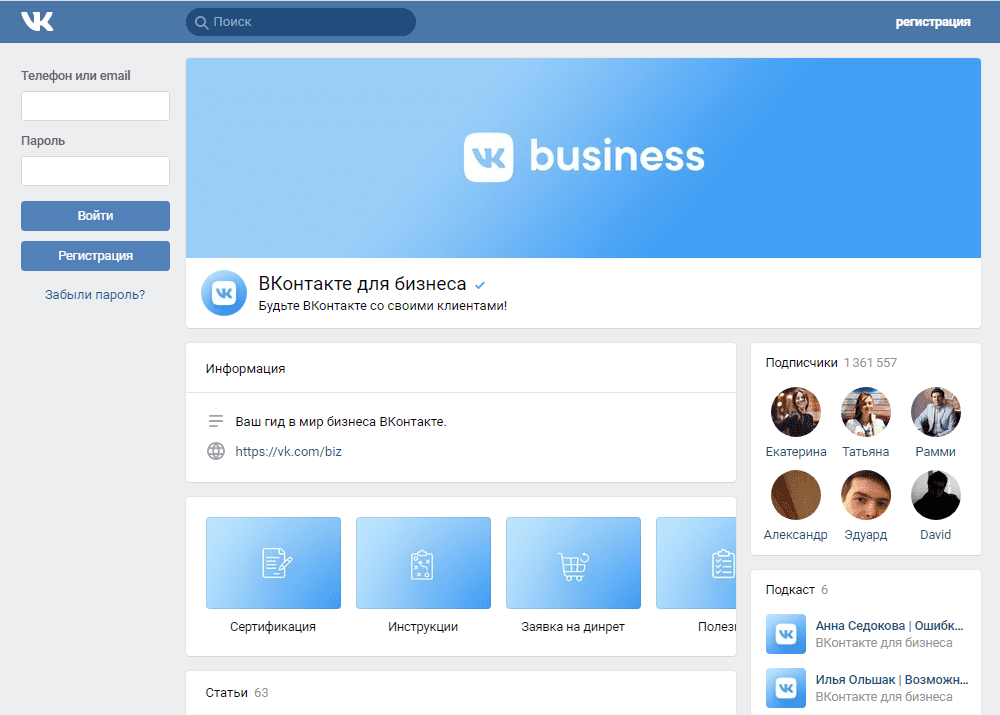1000x715 pixels.
Task: Click the verified checkmark beside group name
Action: [x=480, y=285]
